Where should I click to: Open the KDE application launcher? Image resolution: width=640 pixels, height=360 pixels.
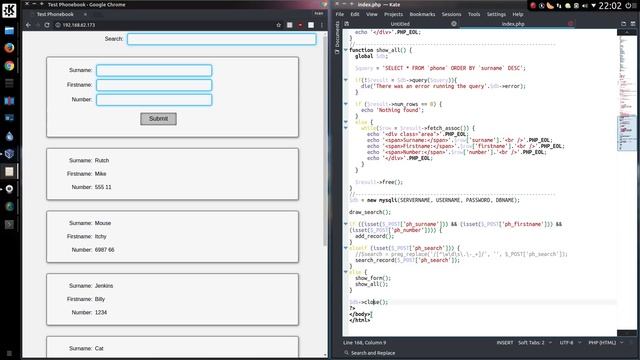pos(9,10)
